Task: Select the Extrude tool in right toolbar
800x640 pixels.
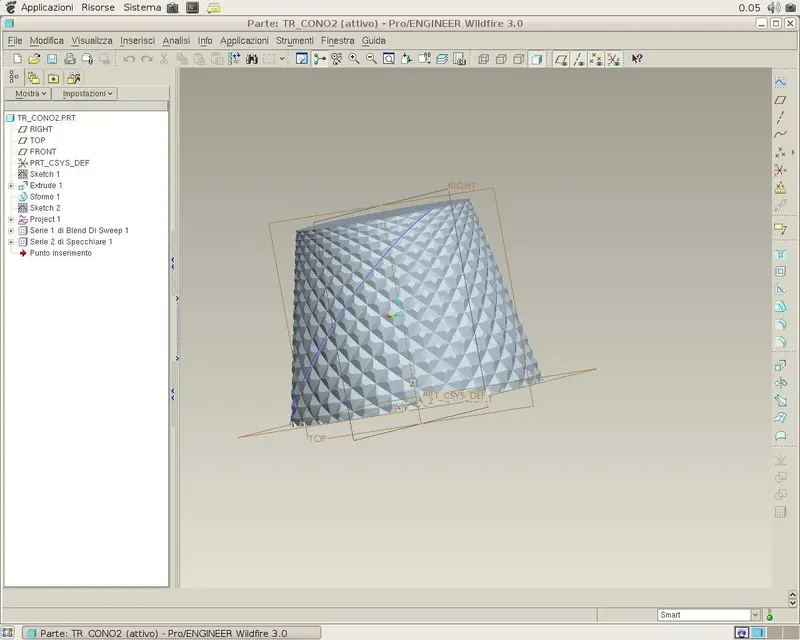Action: point(780,365)
